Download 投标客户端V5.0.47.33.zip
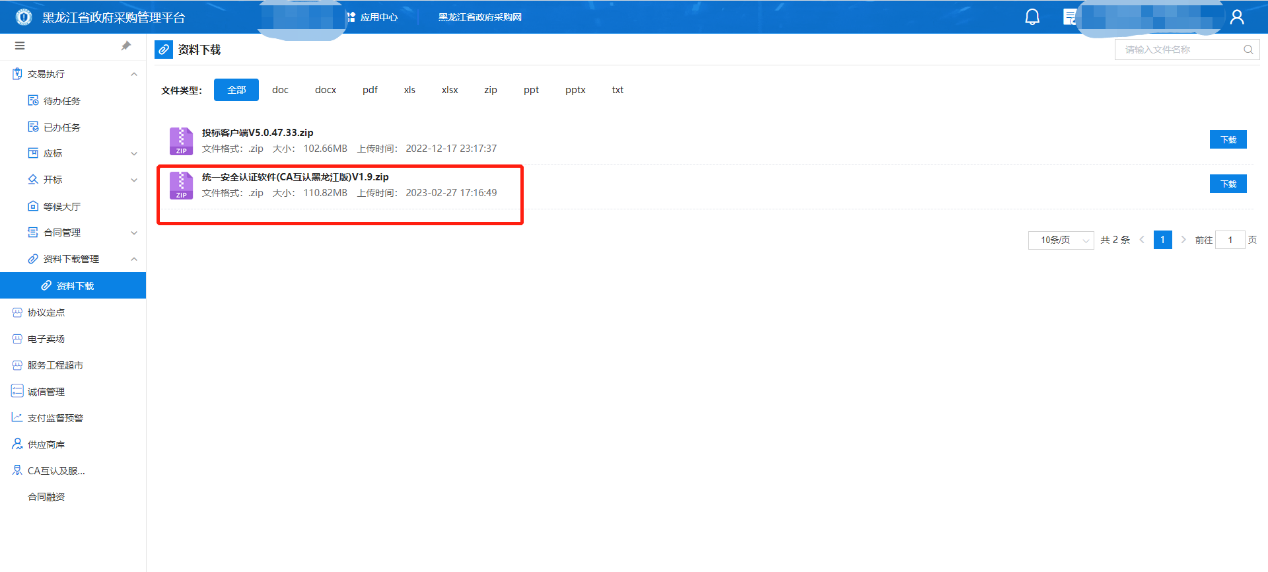 click(1228, 140)
